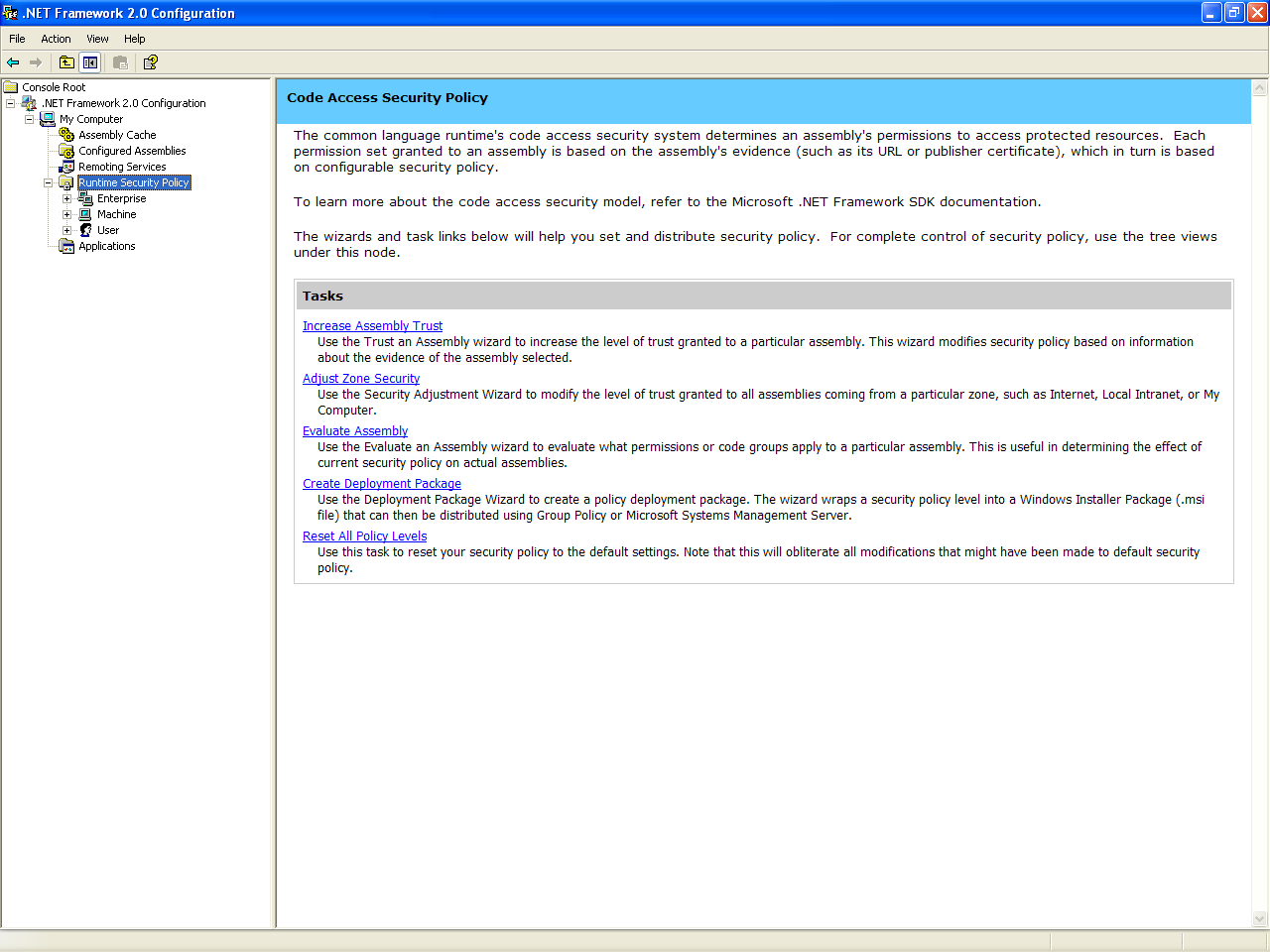Select the .NET Framework 2.0 Configuration tree label
This screenshot has height=952, width=1270.
point(124,103)
